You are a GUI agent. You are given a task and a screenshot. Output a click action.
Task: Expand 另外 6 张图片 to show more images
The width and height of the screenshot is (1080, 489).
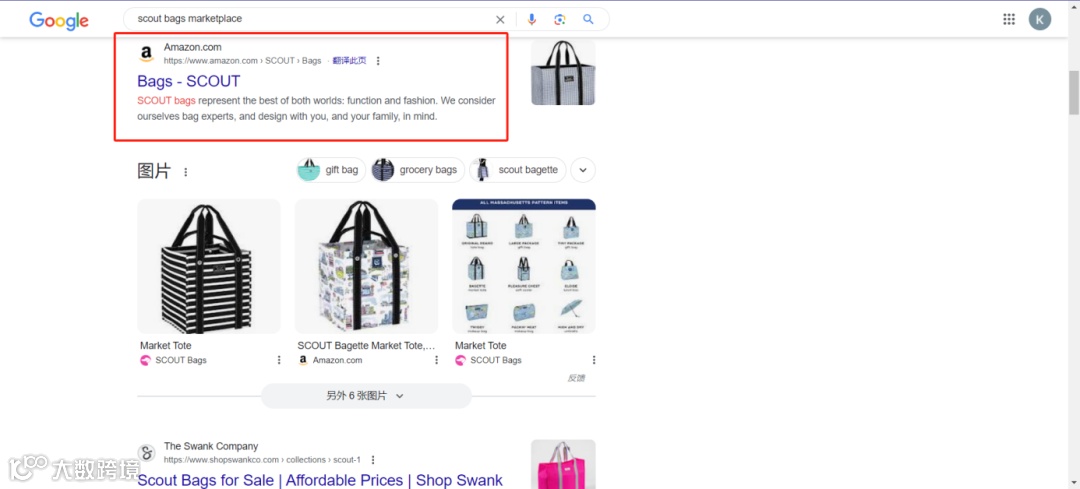coord(366,396)
